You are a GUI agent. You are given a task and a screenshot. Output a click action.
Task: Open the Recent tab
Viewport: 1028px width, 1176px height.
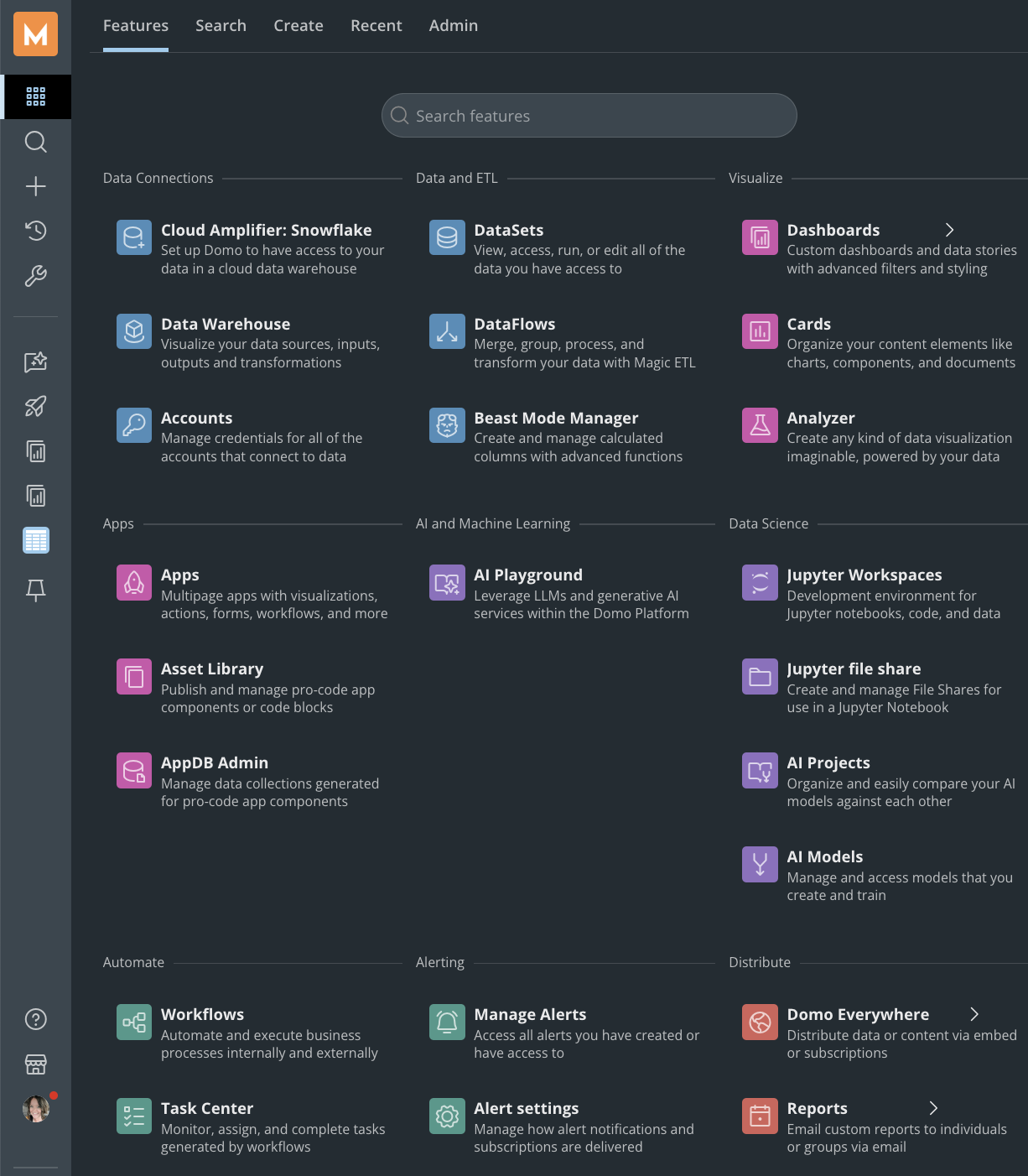point(376,26)
